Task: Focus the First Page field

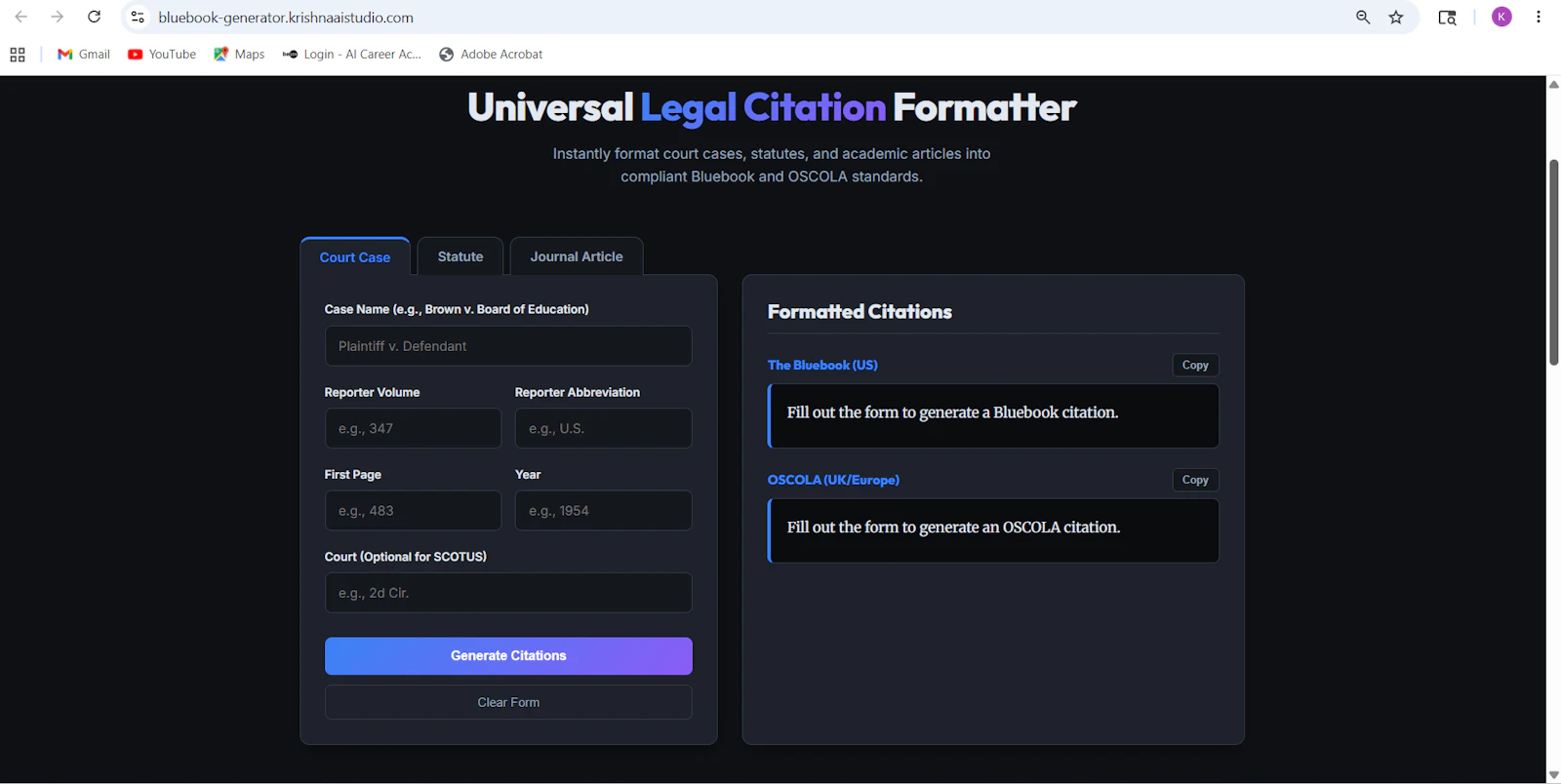Action: click(x=413, y=510)
